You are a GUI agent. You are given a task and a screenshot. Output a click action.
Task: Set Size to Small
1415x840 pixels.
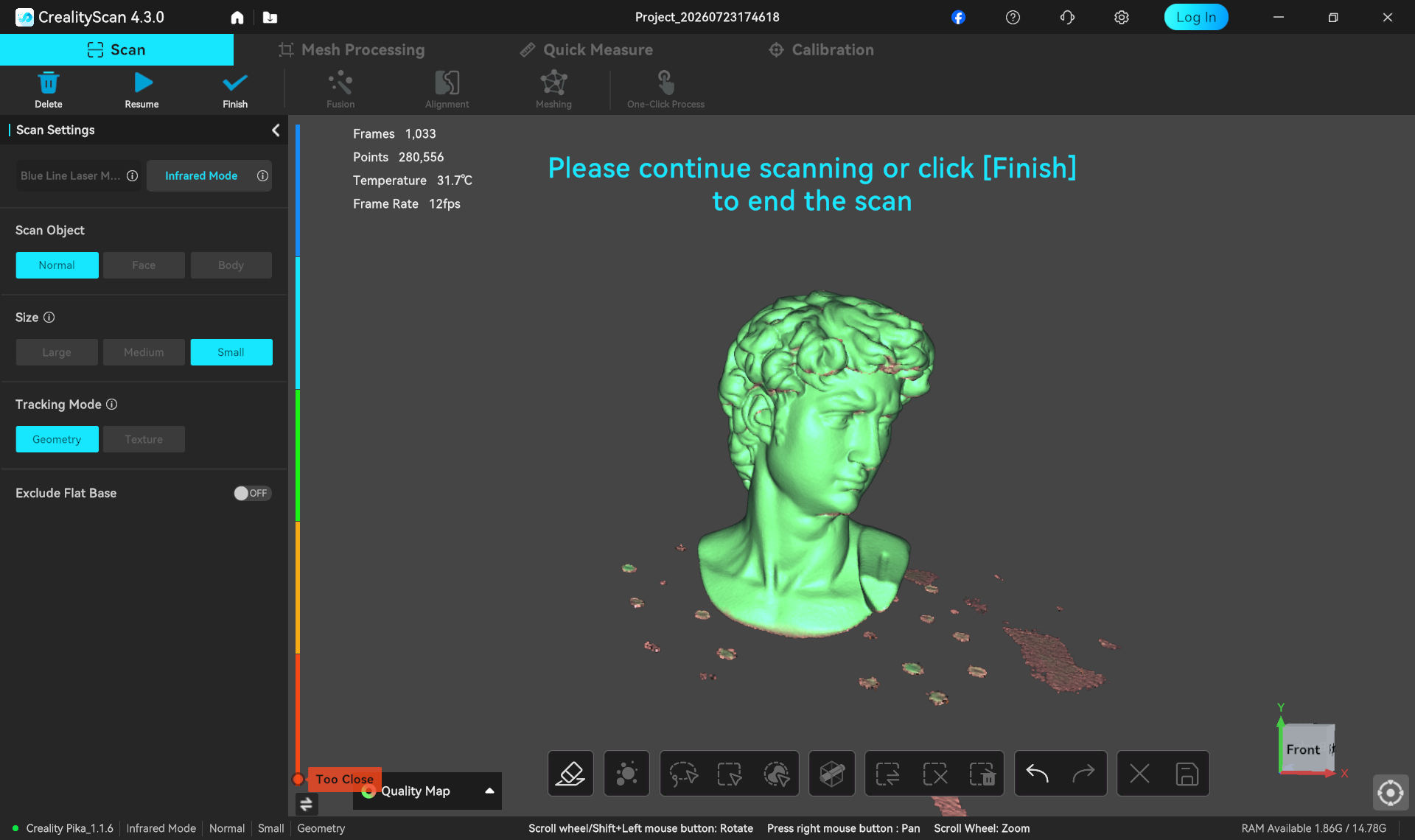[231, 352]
